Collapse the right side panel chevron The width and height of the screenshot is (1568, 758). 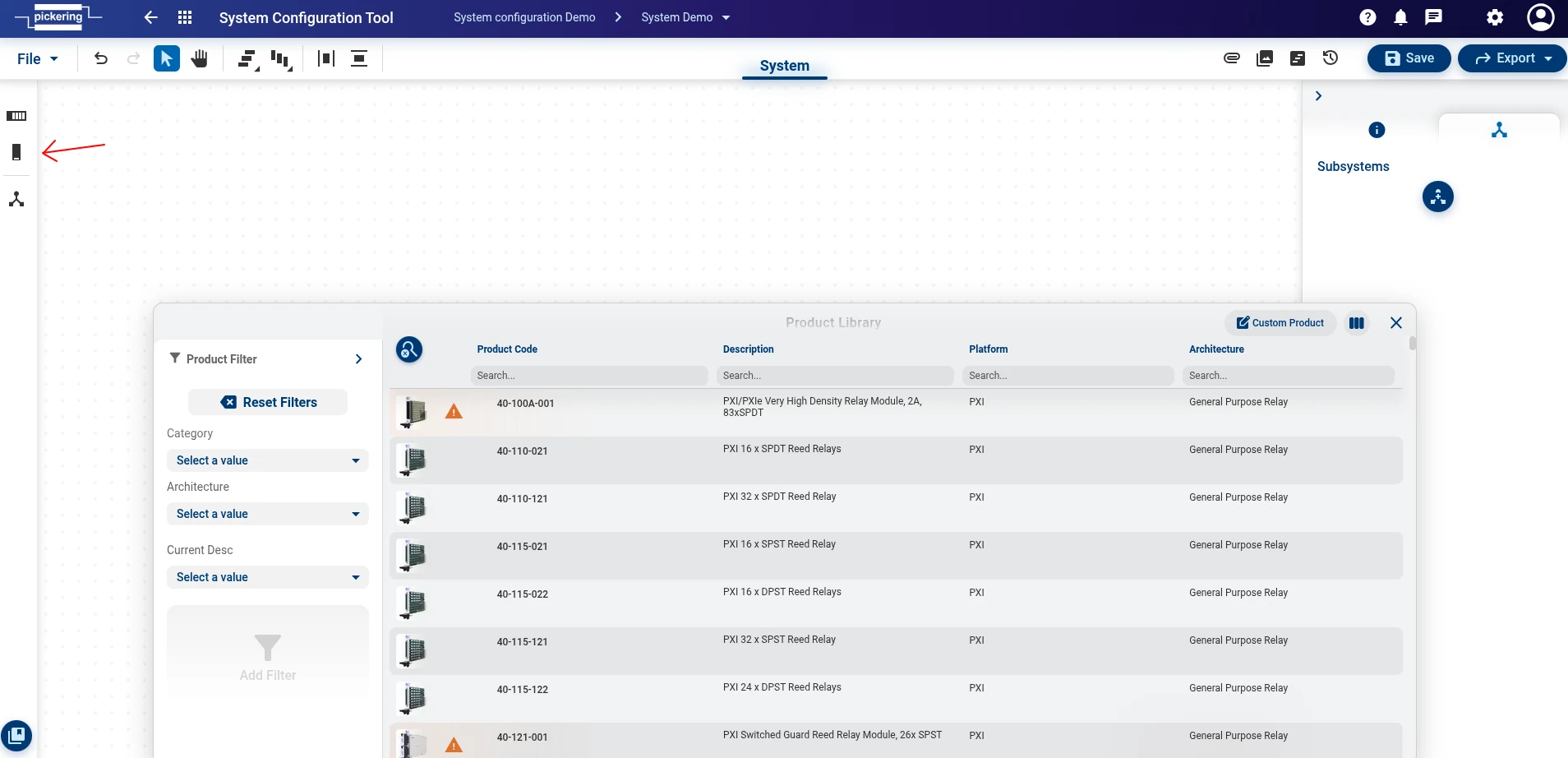click(x=1318, y=96)
